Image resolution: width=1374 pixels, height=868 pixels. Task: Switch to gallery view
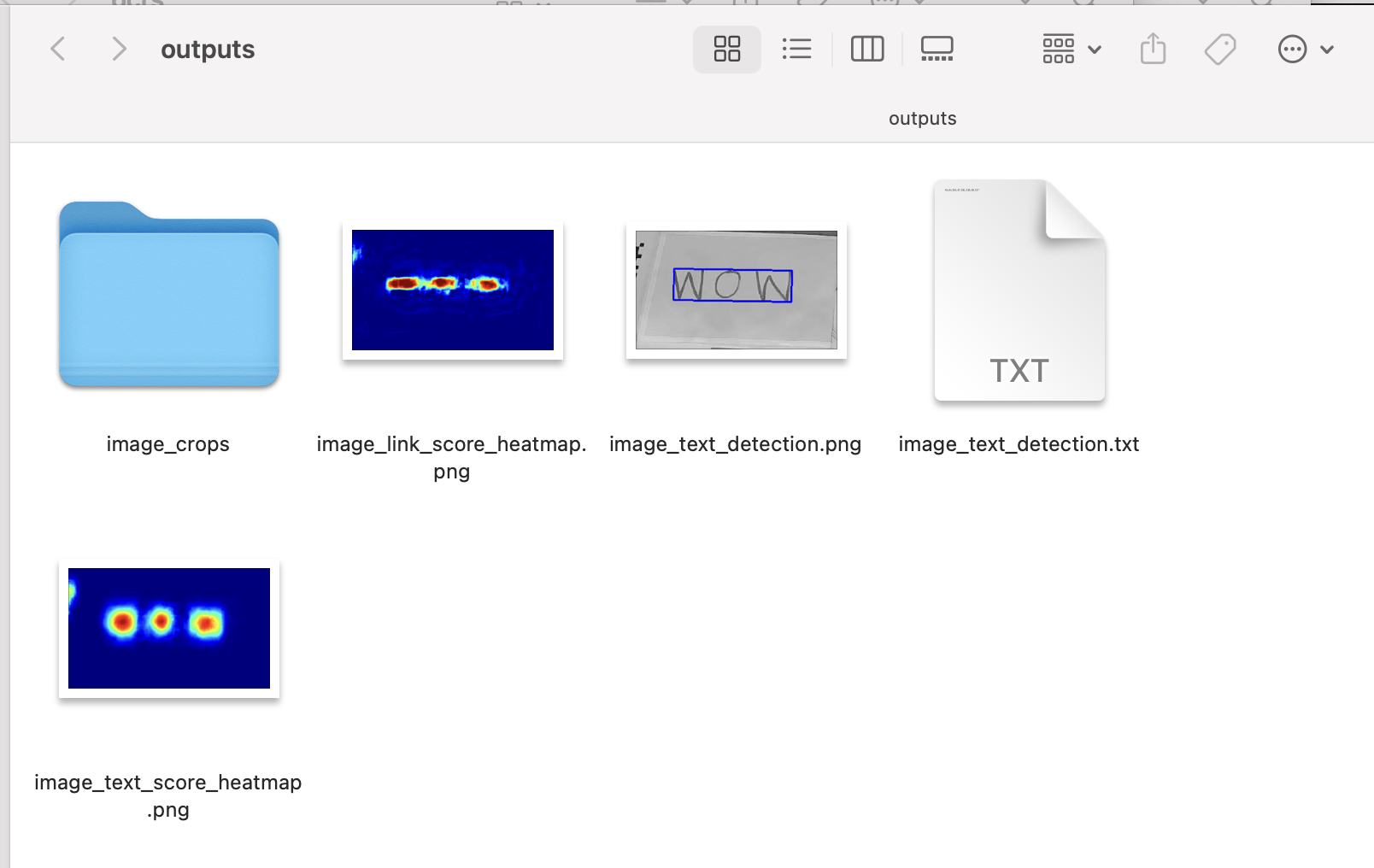(x=937, y=50)
